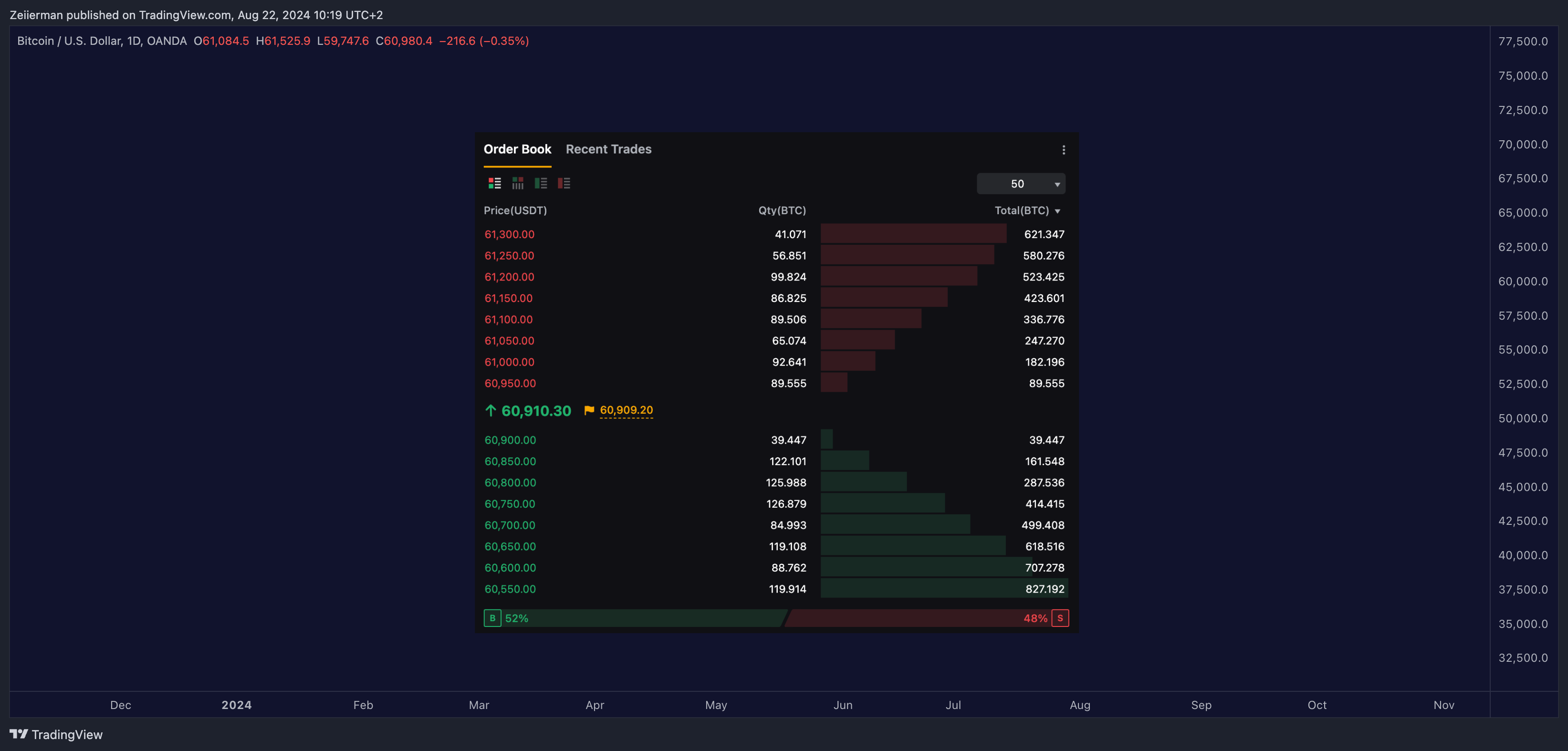The image size is (1568, 751).
Task: Select ask price 61,150.00
Action: pyautogui.click(x=508, y=298)
